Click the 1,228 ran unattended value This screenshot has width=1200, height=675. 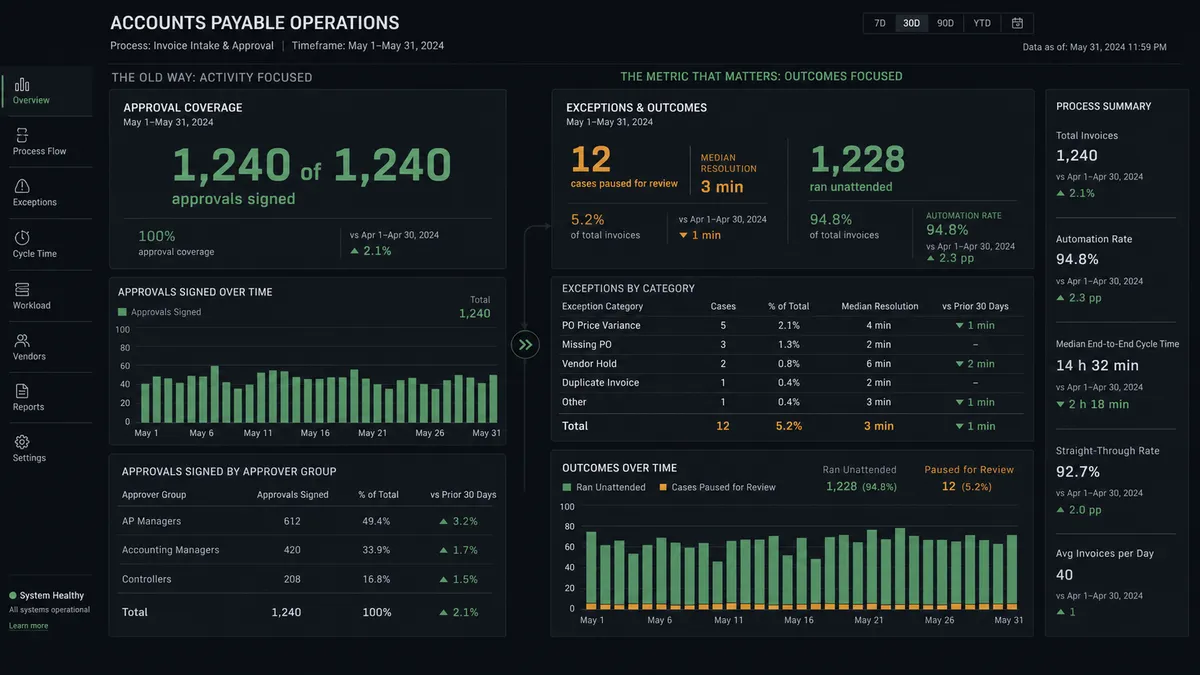(x=857, y=159)
